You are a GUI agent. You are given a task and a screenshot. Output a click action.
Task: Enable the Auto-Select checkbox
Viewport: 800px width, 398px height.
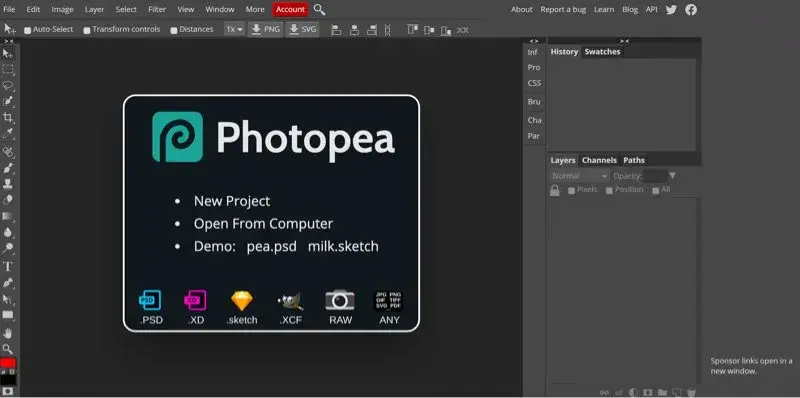pyautogui.click(x=28, y=30)
